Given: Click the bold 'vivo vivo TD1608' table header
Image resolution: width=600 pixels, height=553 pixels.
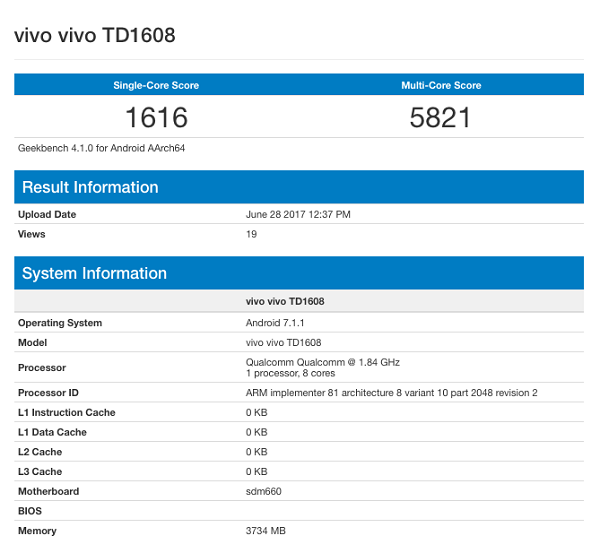Looking at the screenshot, I should [285, 301].
